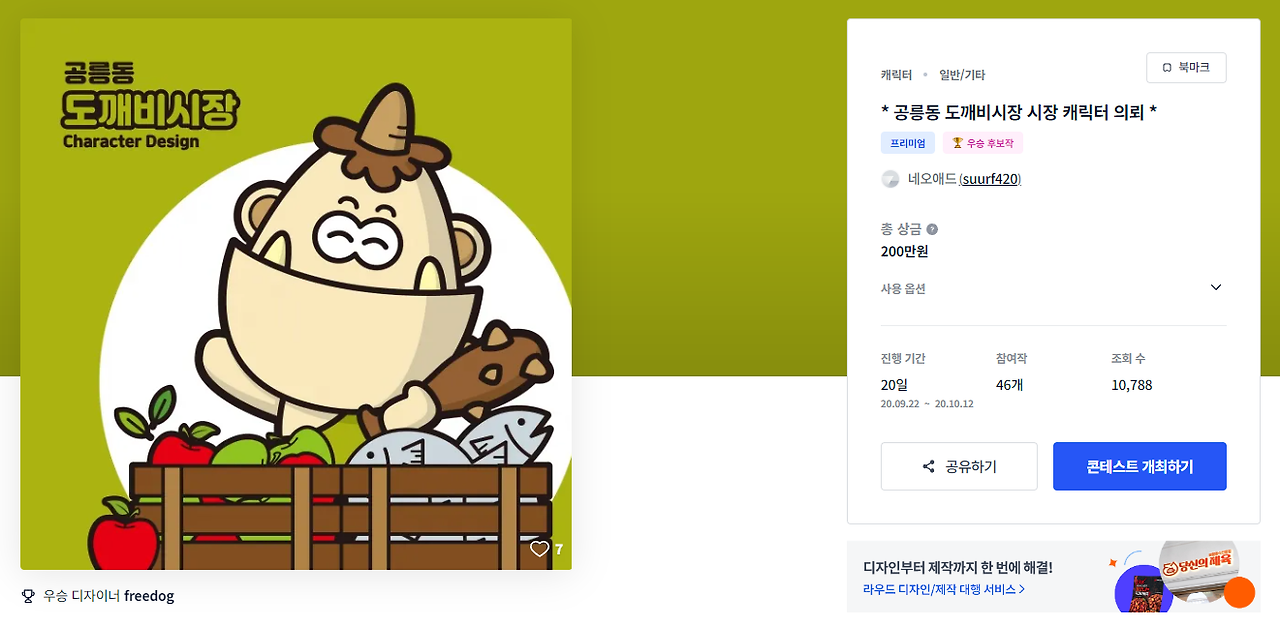Open the 도깨비시장 character design artwork

(x=296, y=294)
